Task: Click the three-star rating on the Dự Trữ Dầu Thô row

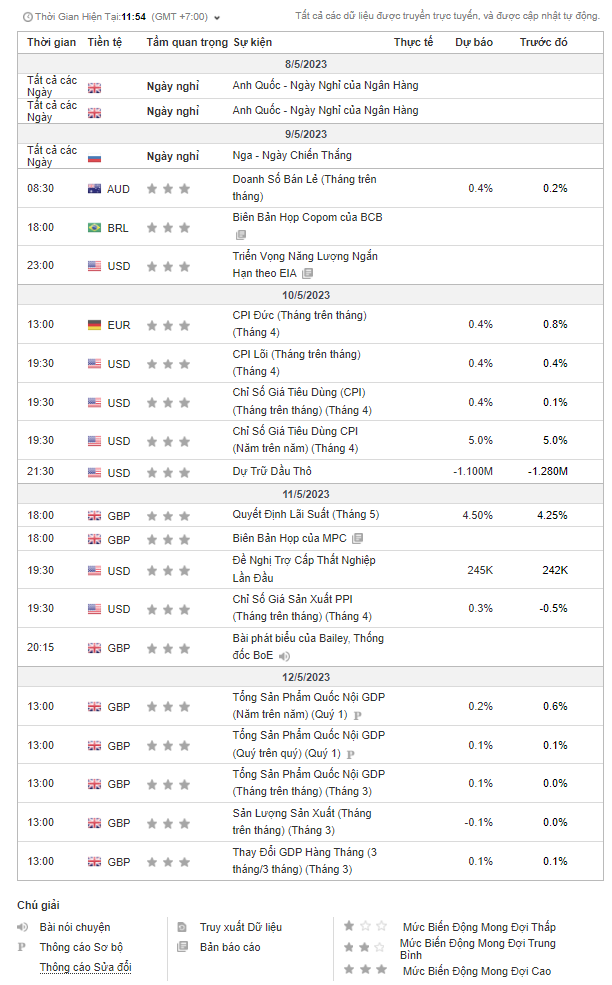Action: 168,473
